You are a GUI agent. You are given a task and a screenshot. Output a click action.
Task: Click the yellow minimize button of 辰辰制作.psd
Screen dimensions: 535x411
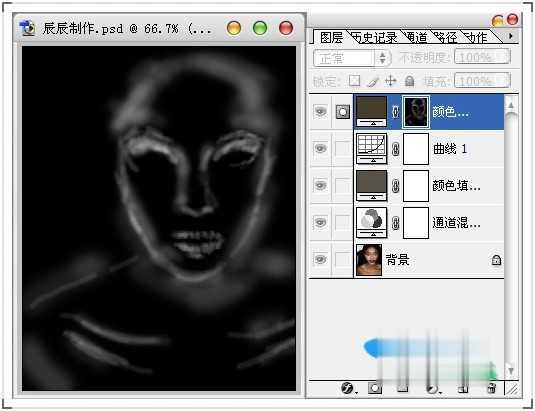234,28
